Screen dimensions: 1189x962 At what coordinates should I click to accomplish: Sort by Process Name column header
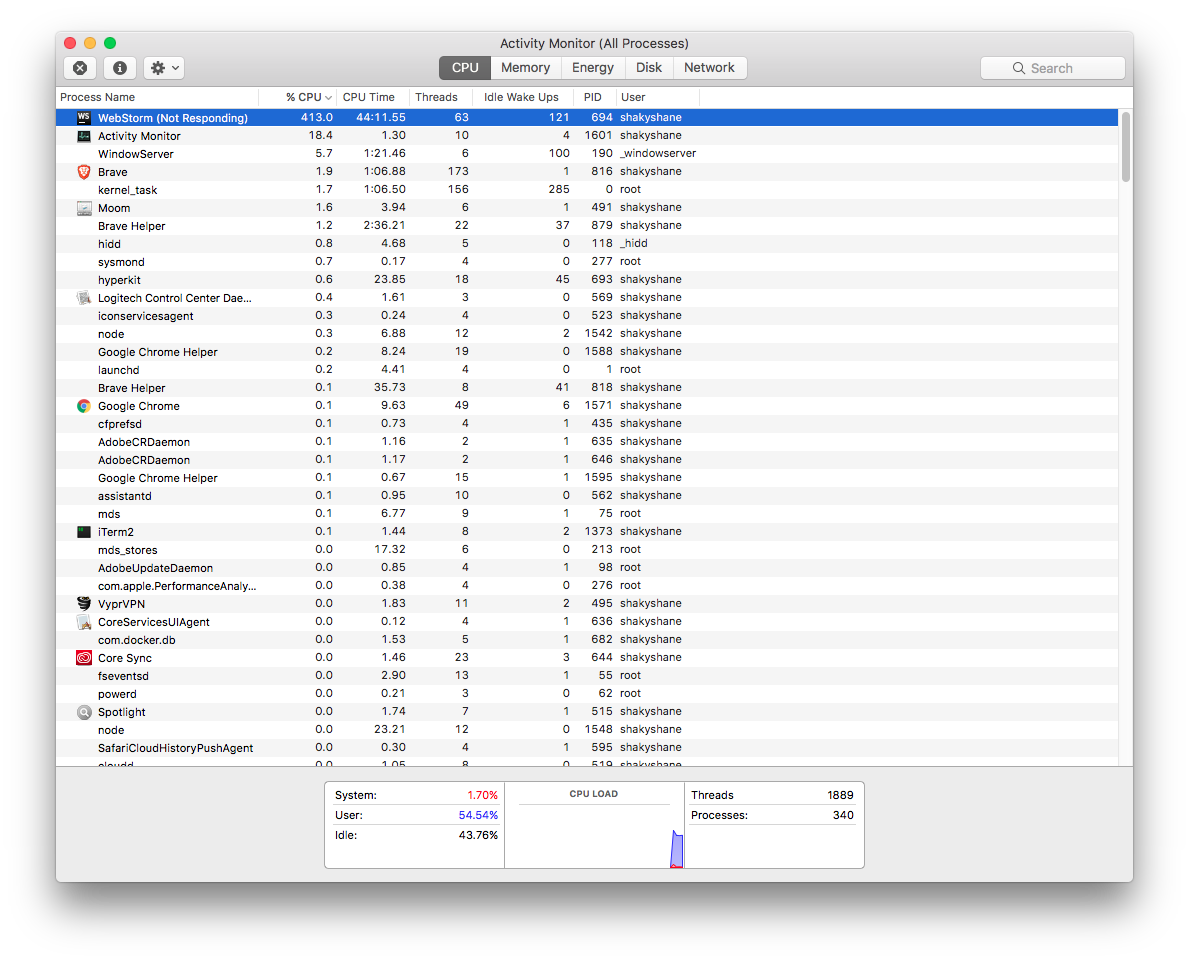(x=157, y=97)
